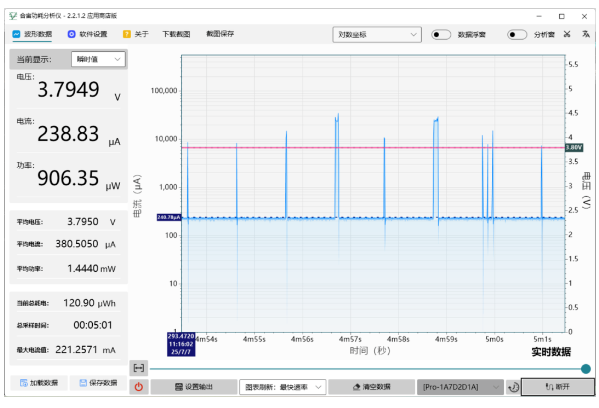Click the scissors-like icon in top toolbar
599x408 pixels.
(567, 34)
